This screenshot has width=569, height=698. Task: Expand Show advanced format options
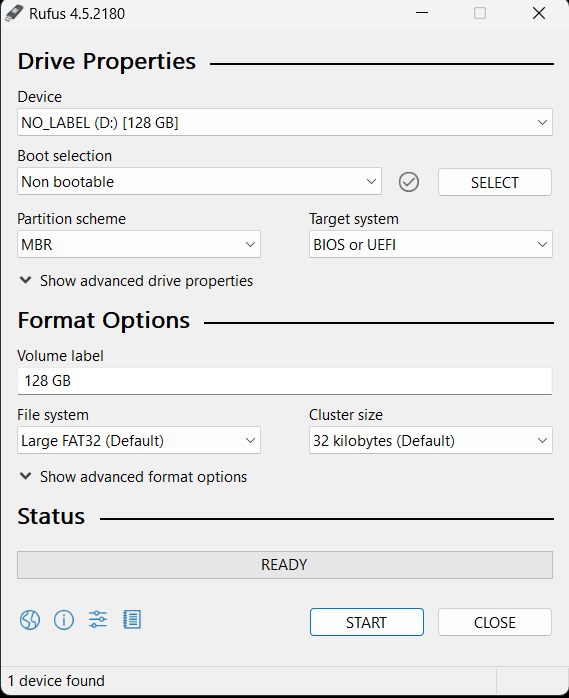[133, 477]
